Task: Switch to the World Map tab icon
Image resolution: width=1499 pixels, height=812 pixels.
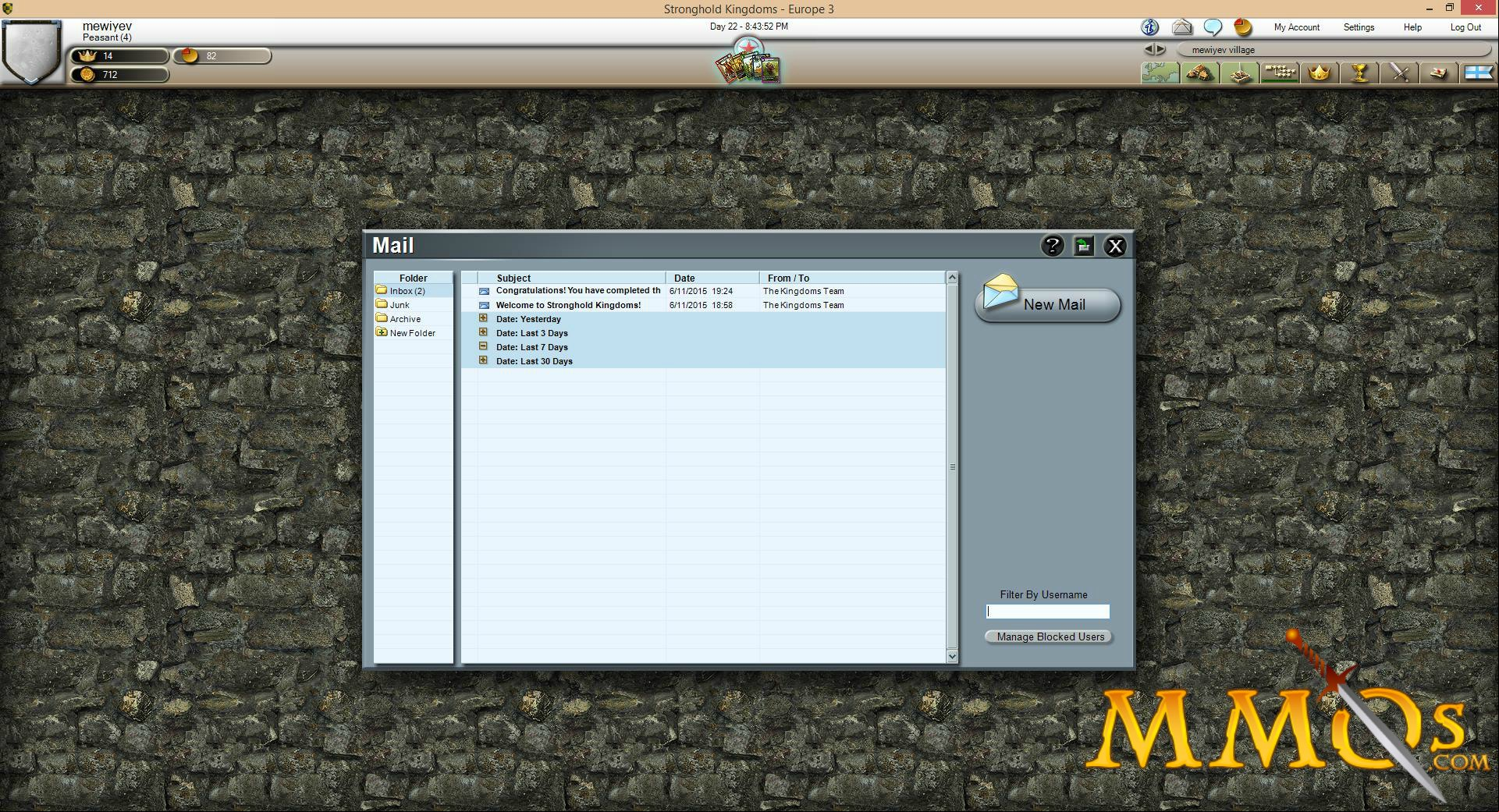Action: coord(1160,73)
